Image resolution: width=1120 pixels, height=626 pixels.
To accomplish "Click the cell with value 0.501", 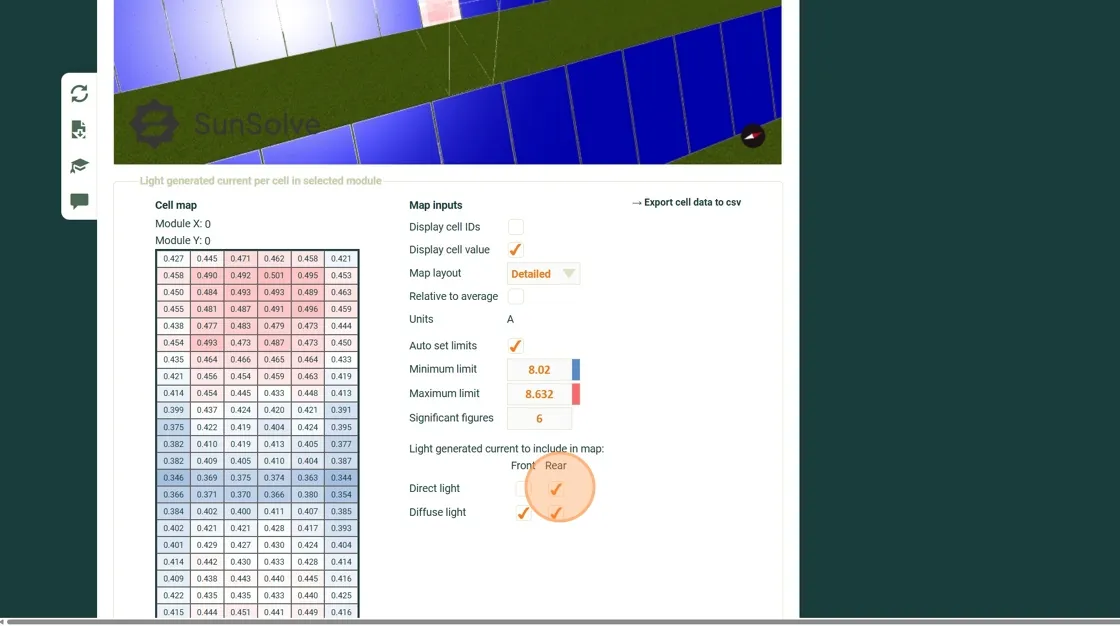I will [274, 276].
